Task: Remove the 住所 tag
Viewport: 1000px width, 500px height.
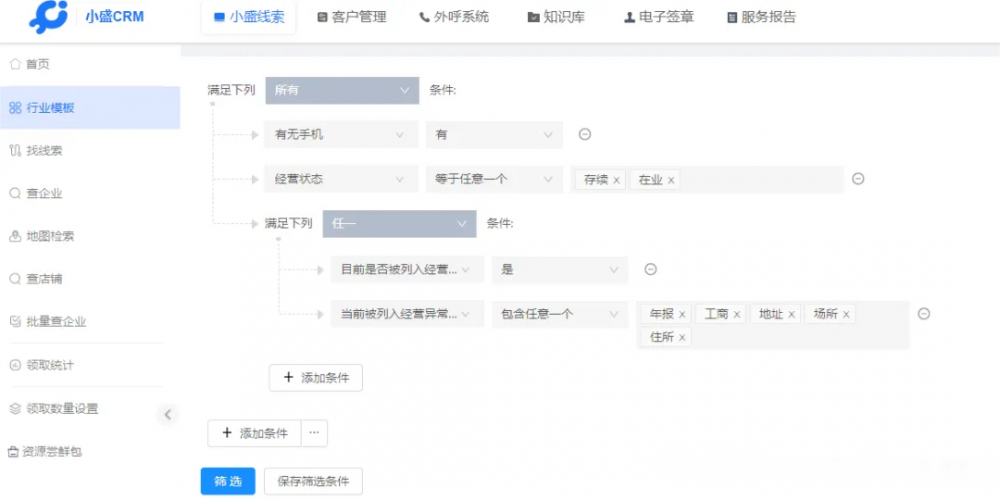Action: [682, 338]
